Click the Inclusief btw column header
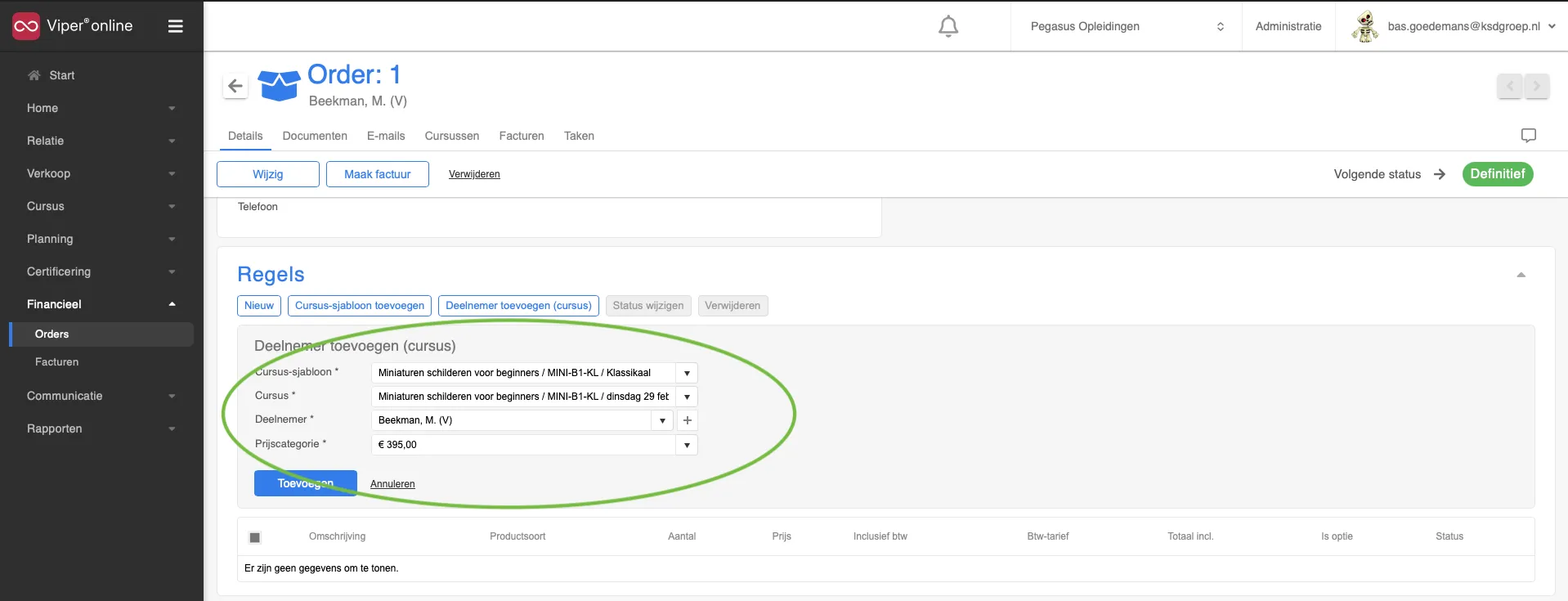The width and height of the screenshot is (1568, 601). pos(880,536)
